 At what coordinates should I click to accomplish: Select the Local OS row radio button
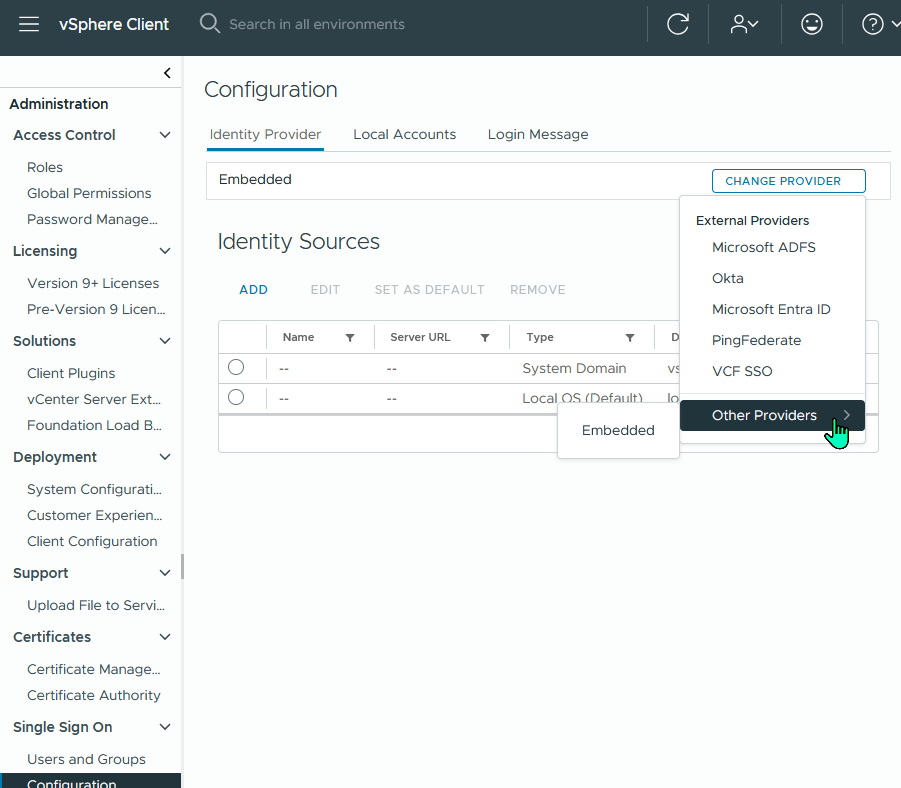tap(236, 397)
